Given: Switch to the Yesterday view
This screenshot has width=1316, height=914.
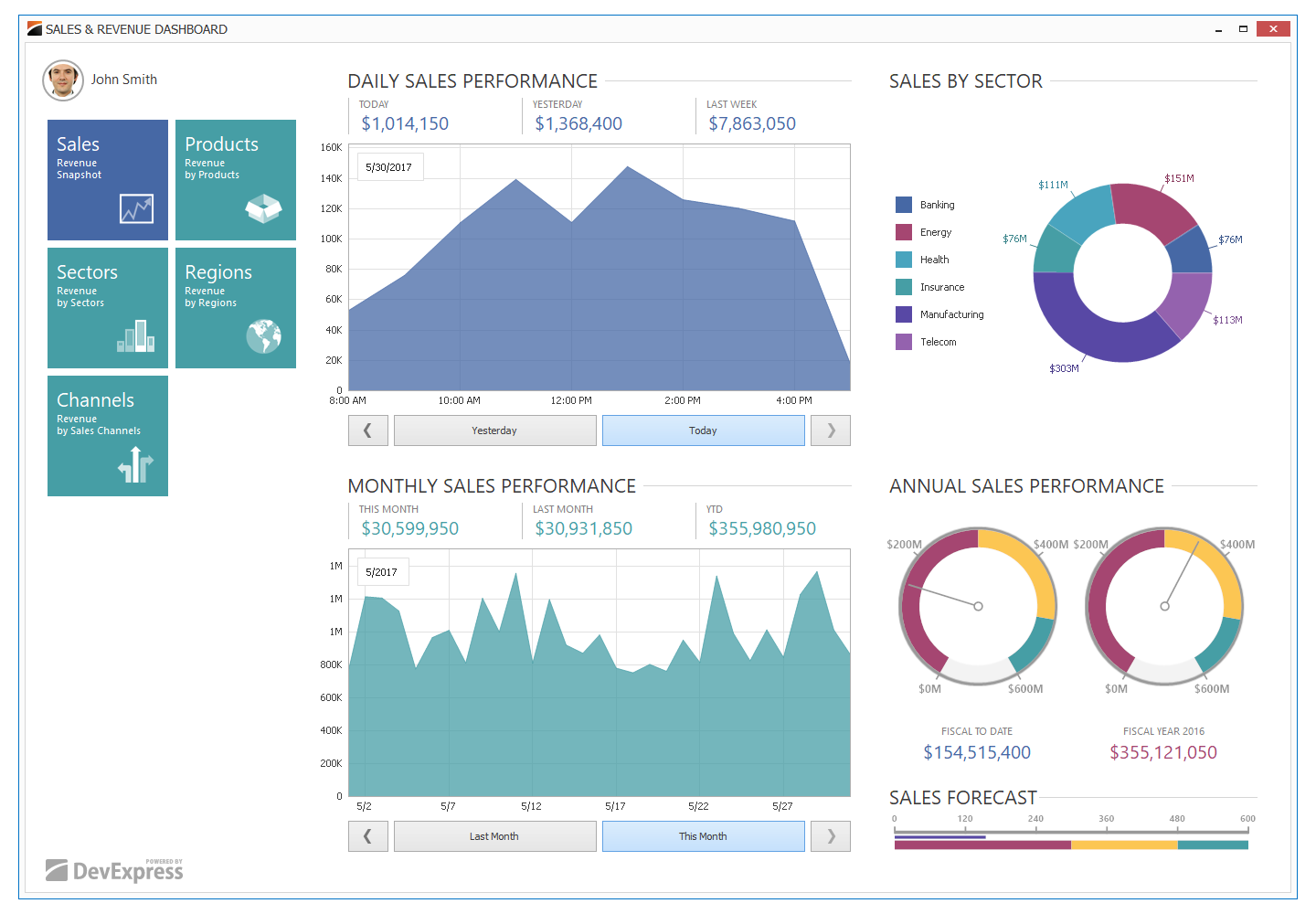Looking at the screenshot, I should [x=494, y=430].
